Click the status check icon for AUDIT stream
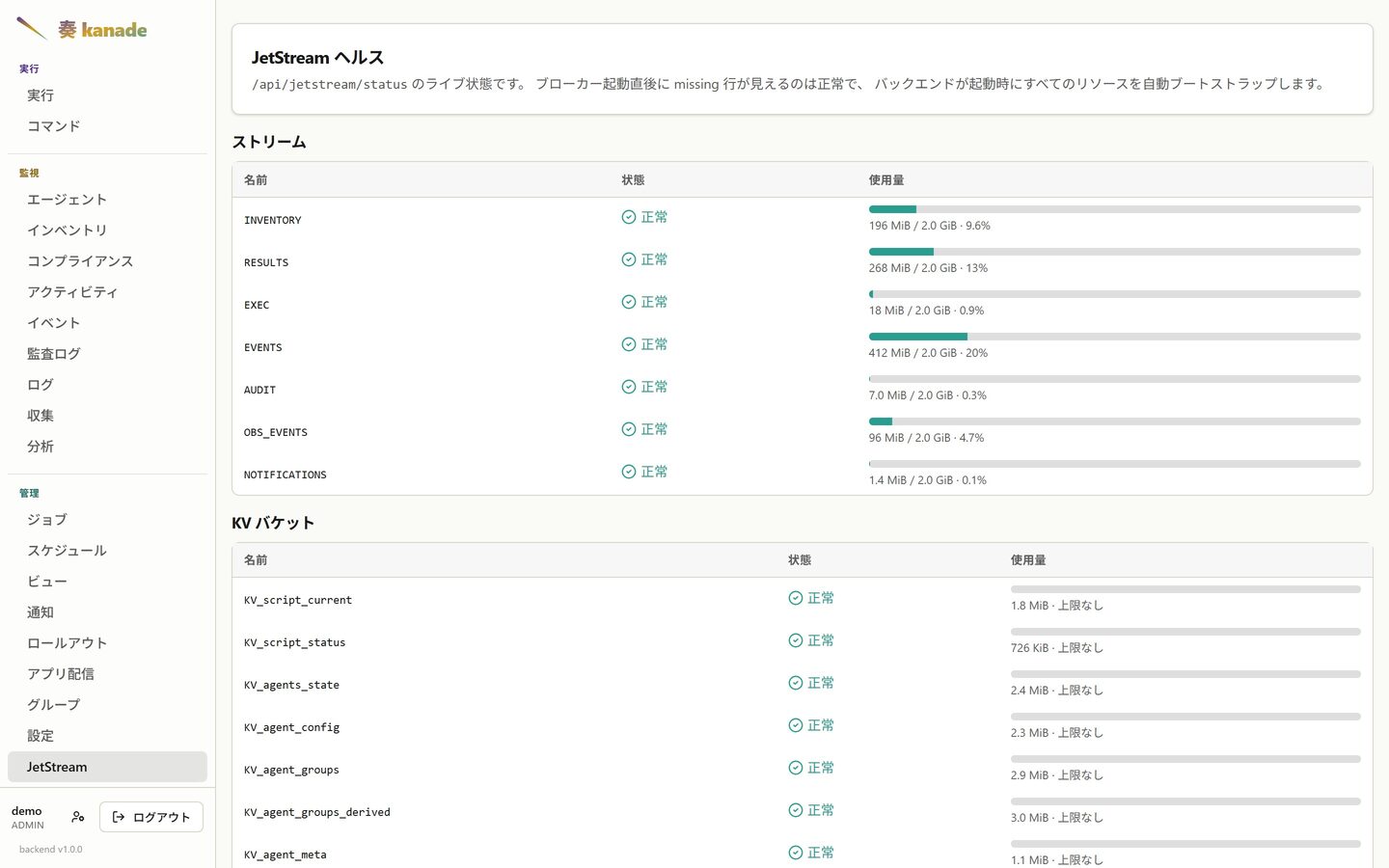1389x868 pixels. 629,387
